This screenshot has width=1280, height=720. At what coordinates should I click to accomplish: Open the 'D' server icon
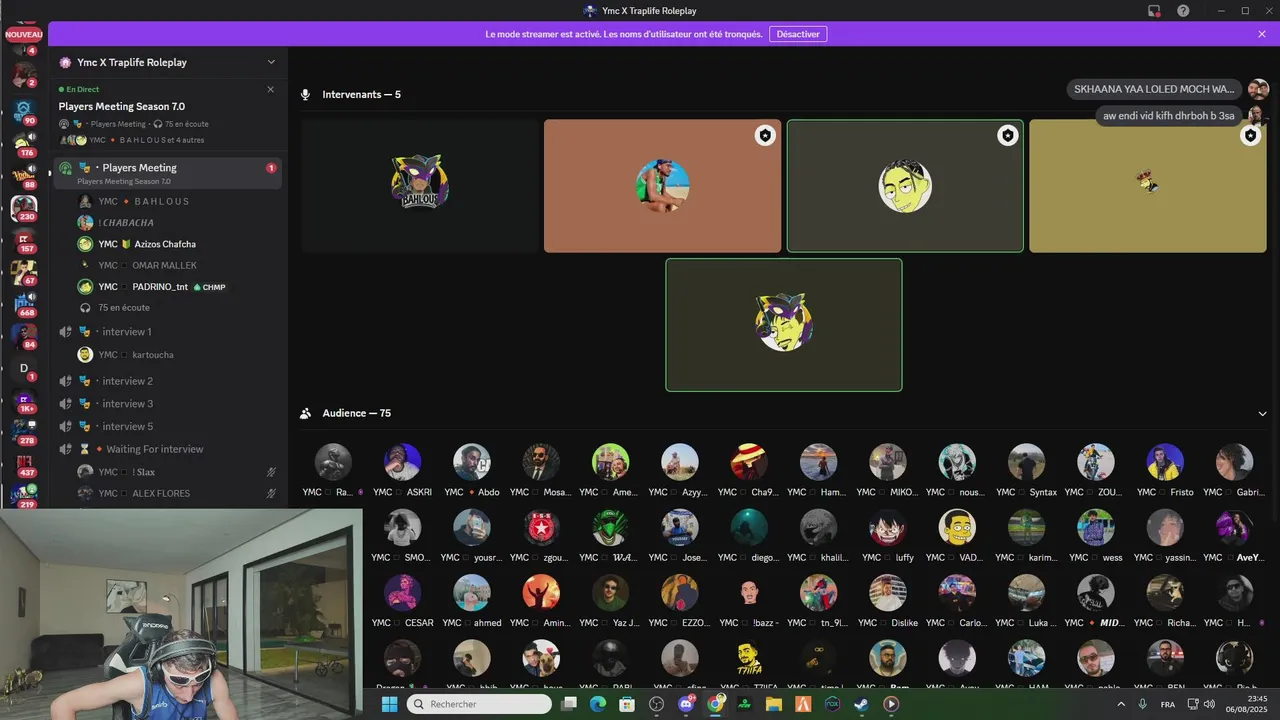point(24,368)
